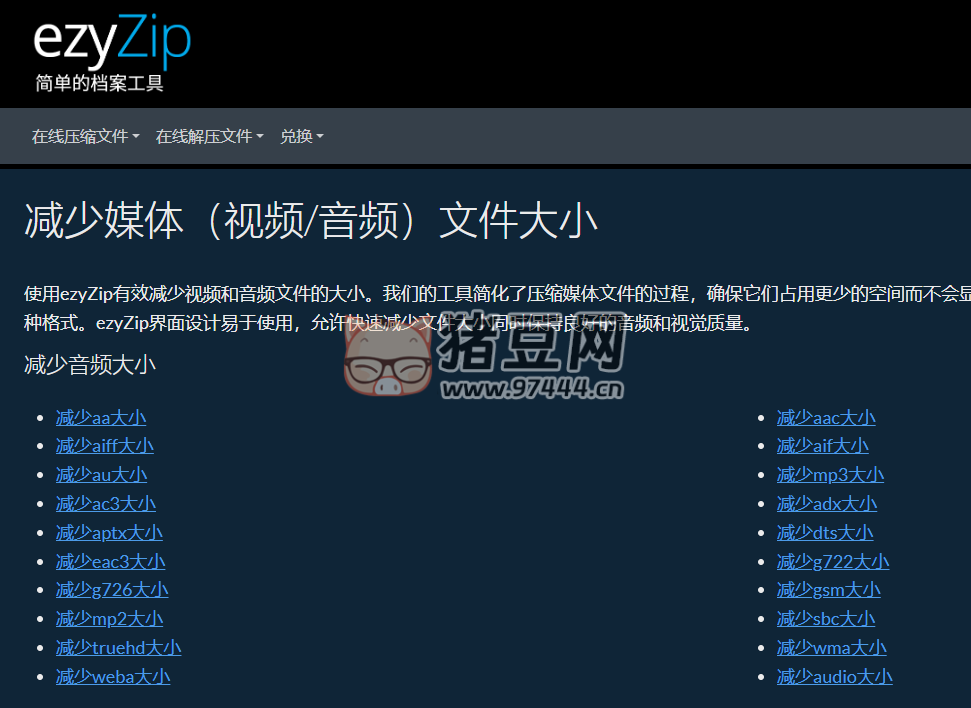
Task: Click the 减少音频大小 subheading
Action: pyautogui.click(x=90, y=365)
